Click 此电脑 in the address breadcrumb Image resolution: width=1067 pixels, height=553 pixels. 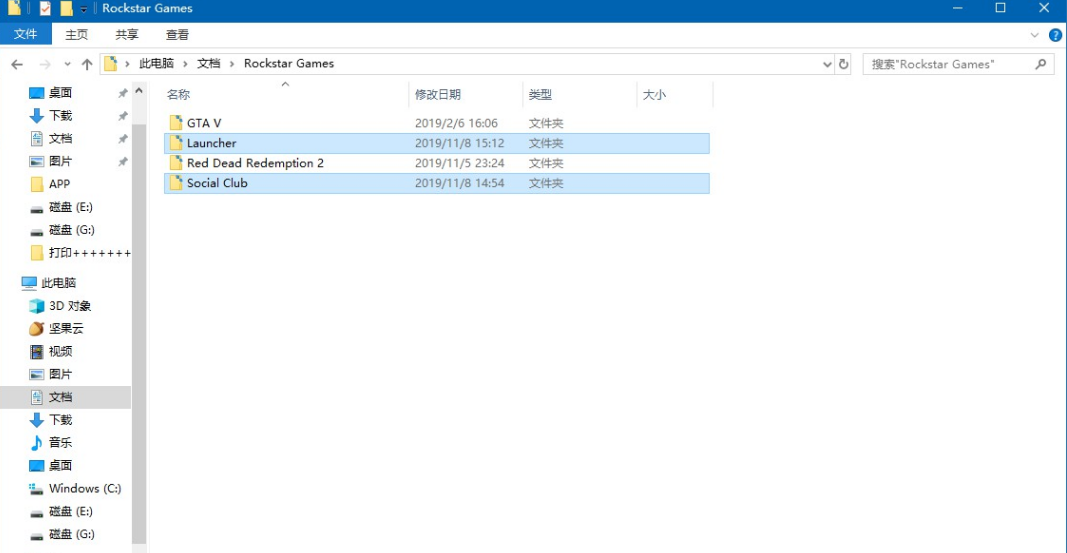(156, 63)
